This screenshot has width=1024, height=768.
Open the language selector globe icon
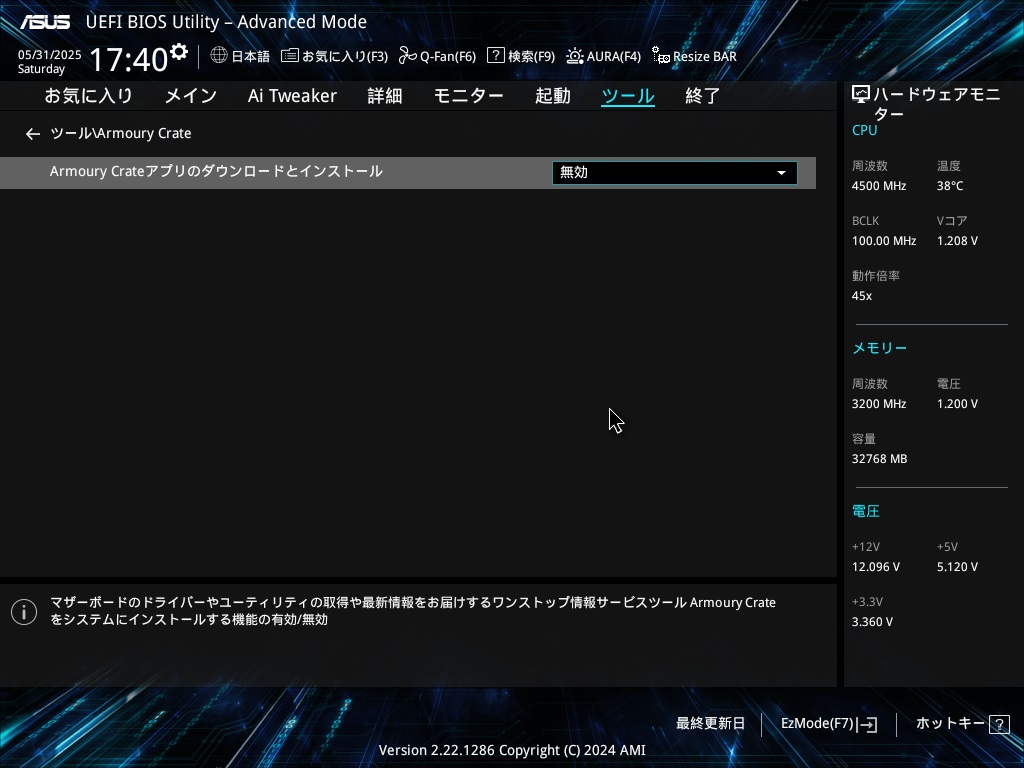pyautogui.click(x=219, y=55)
